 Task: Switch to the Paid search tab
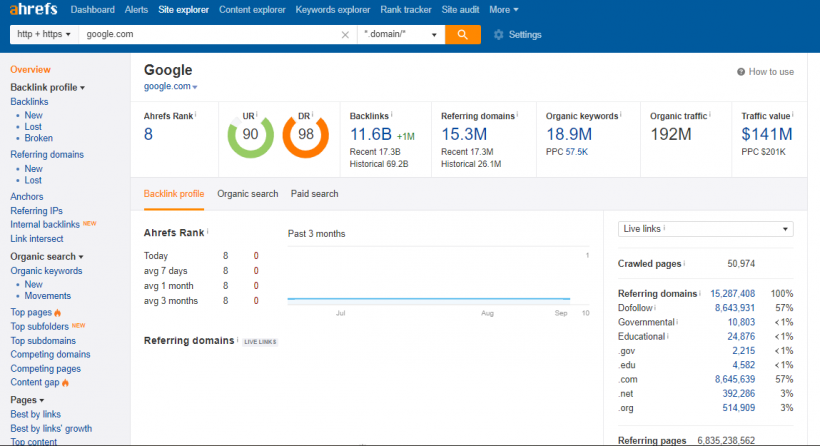(x=314, y=194)
